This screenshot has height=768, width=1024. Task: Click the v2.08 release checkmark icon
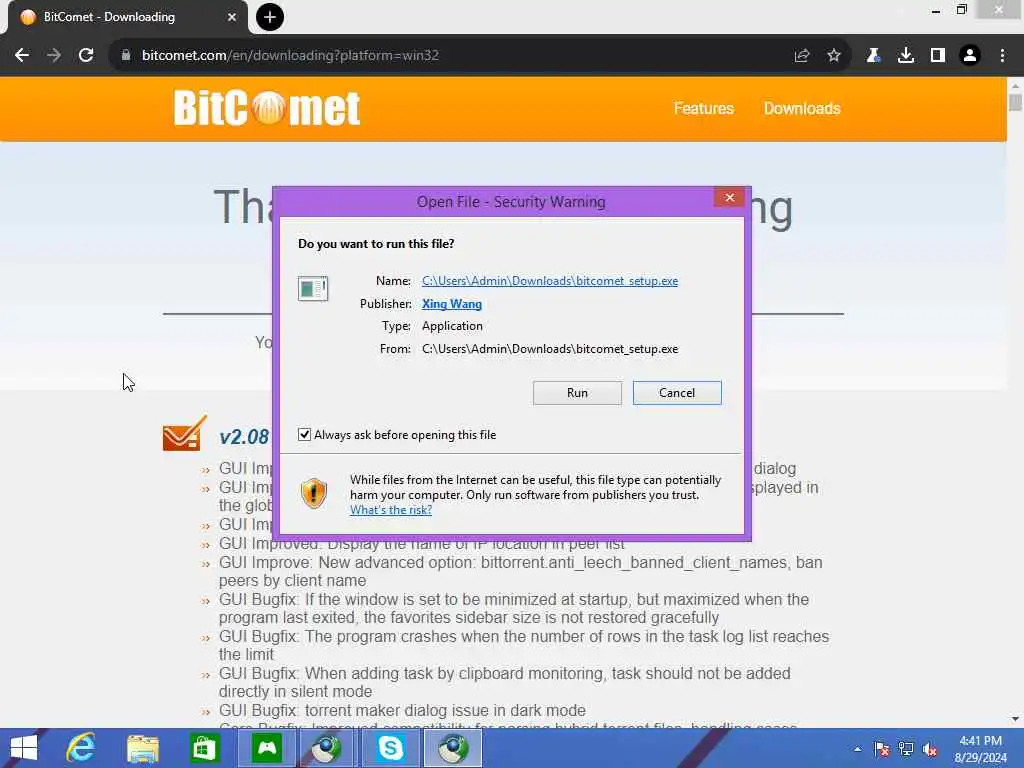click(185, 434)
